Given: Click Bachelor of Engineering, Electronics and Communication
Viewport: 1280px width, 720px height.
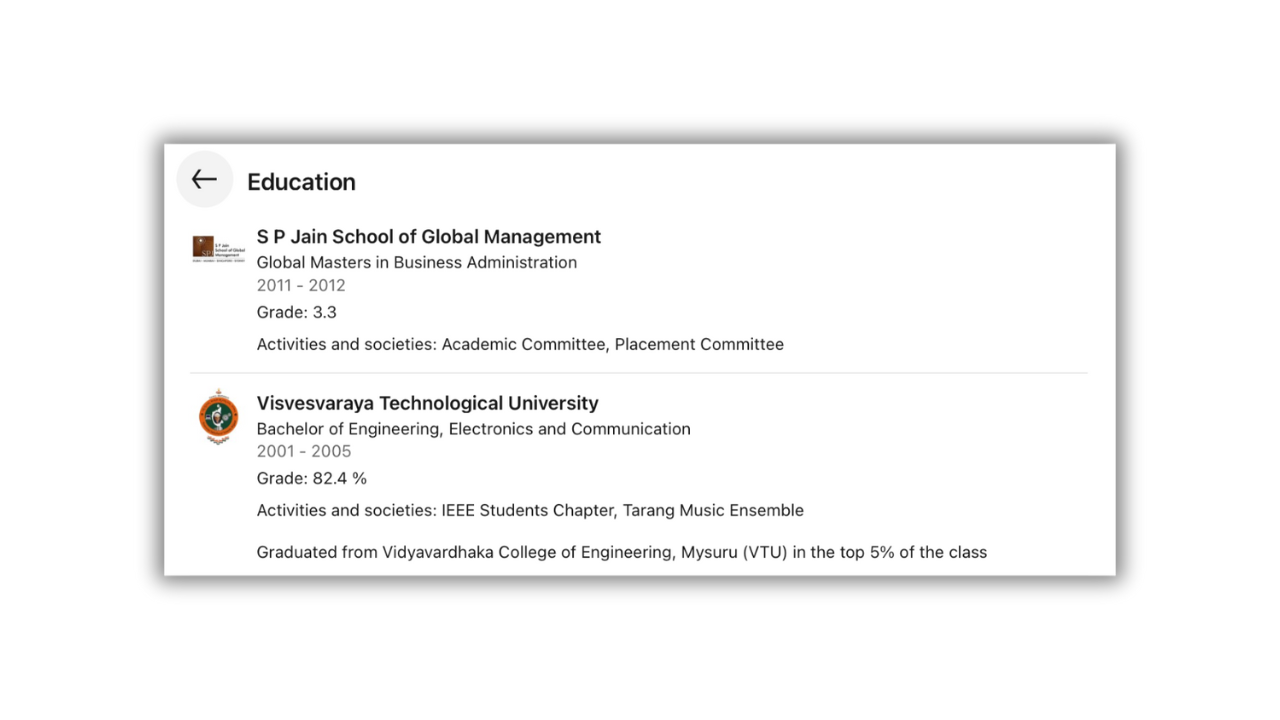Looking at the screenshot, I should [473, 429].
